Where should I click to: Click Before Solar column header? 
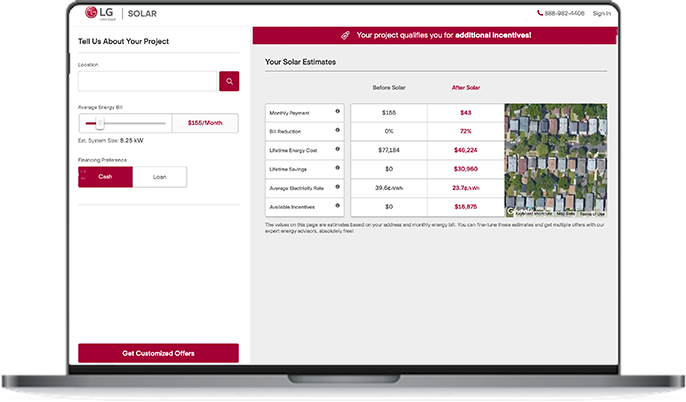click(389, 87)
